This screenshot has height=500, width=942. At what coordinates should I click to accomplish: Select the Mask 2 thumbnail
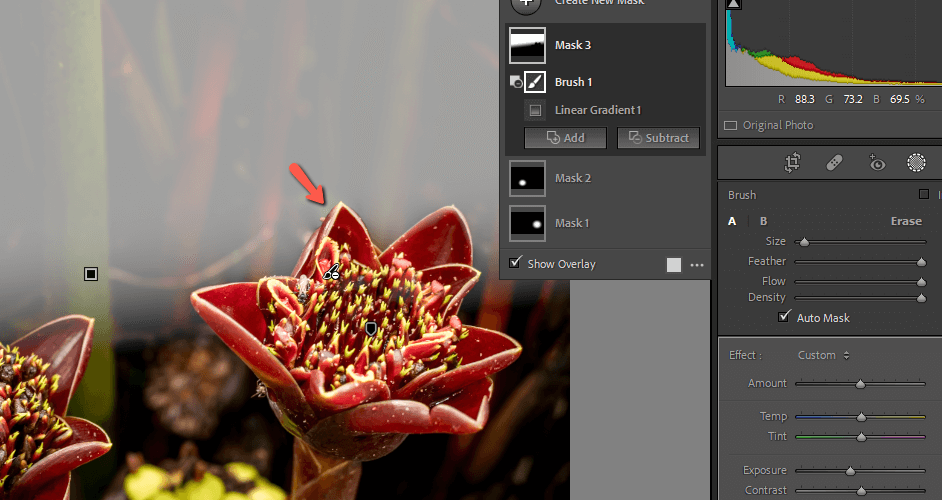[x=527, y=178]
